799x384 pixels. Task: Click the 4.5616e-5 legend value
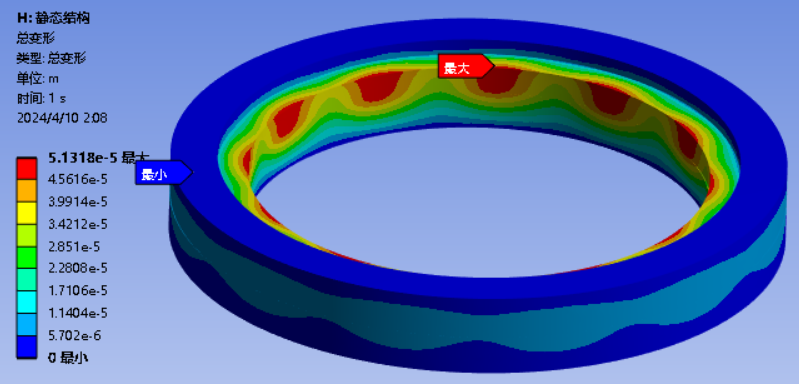click(77, 180)
